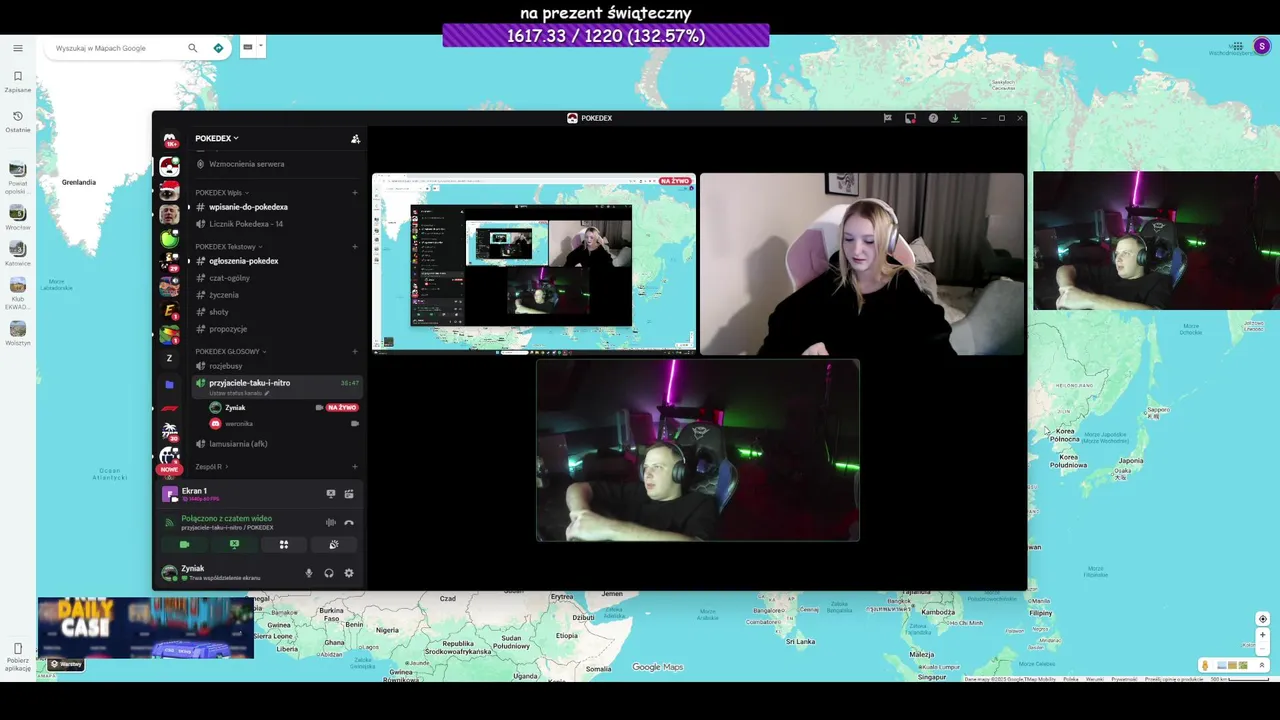Viewport: 1280px width, 720px height.
Task: Open the yellow E server icon
Action: coord(169,311)
